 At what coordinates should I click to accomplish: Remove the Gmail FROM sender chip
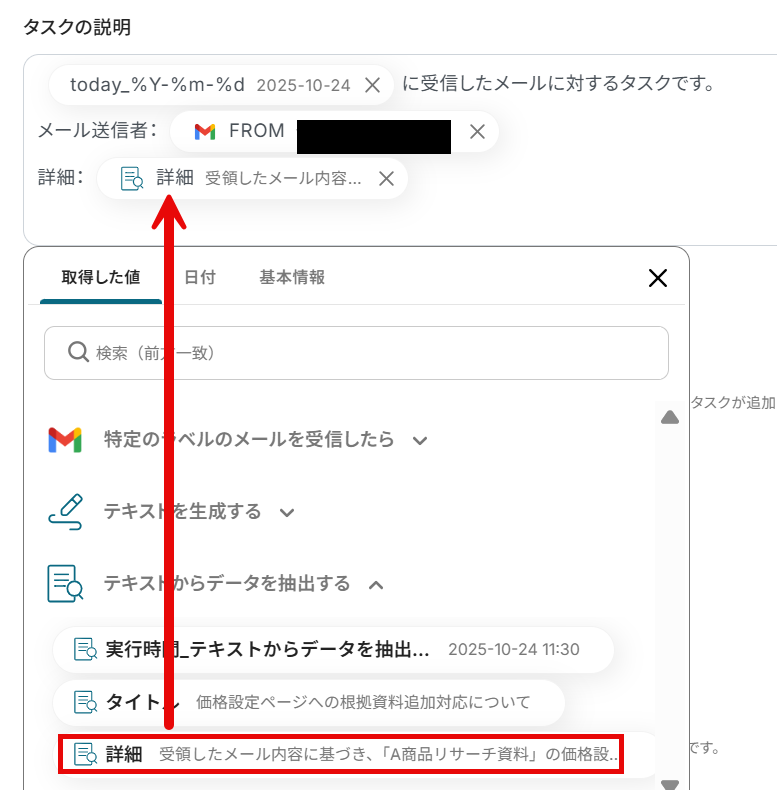(x=477, y=132)
